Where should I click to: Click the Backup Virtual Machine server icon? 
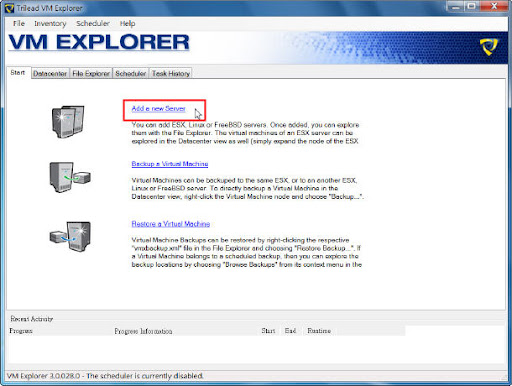[70, 177]
